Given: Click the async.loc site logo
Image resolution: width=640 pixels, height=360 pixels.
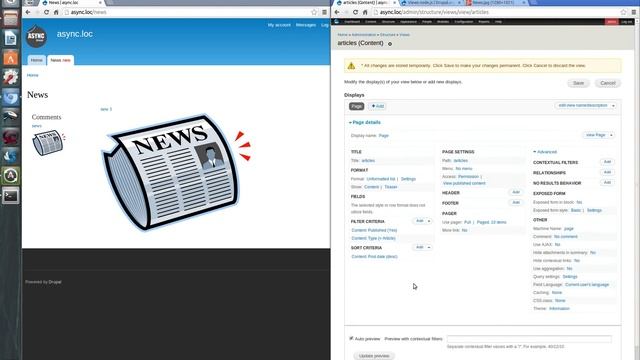Looking at the screenshot, I should pos(36,36).
